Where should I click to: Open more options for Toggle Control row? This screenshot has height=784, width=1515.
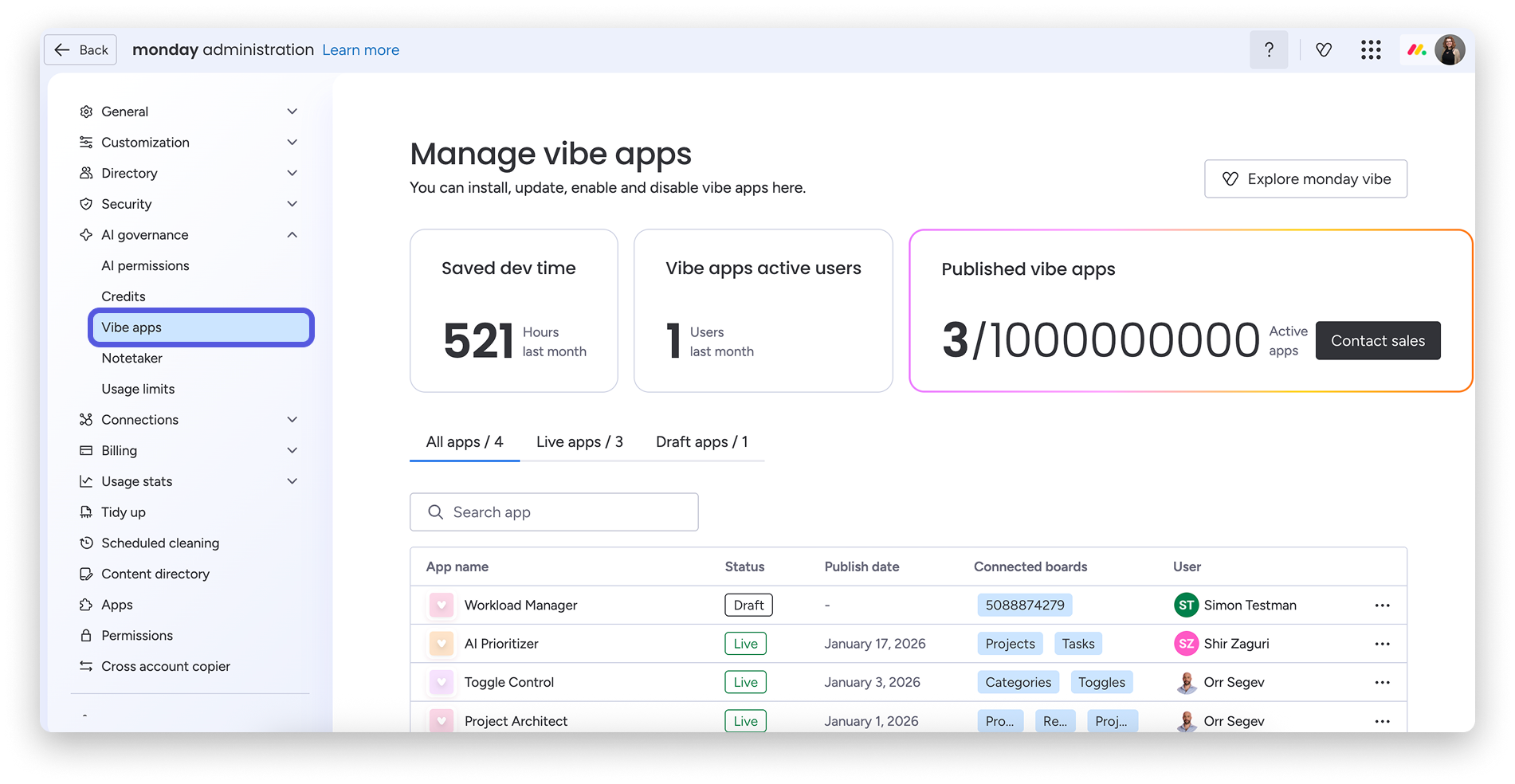point(1382,683)
